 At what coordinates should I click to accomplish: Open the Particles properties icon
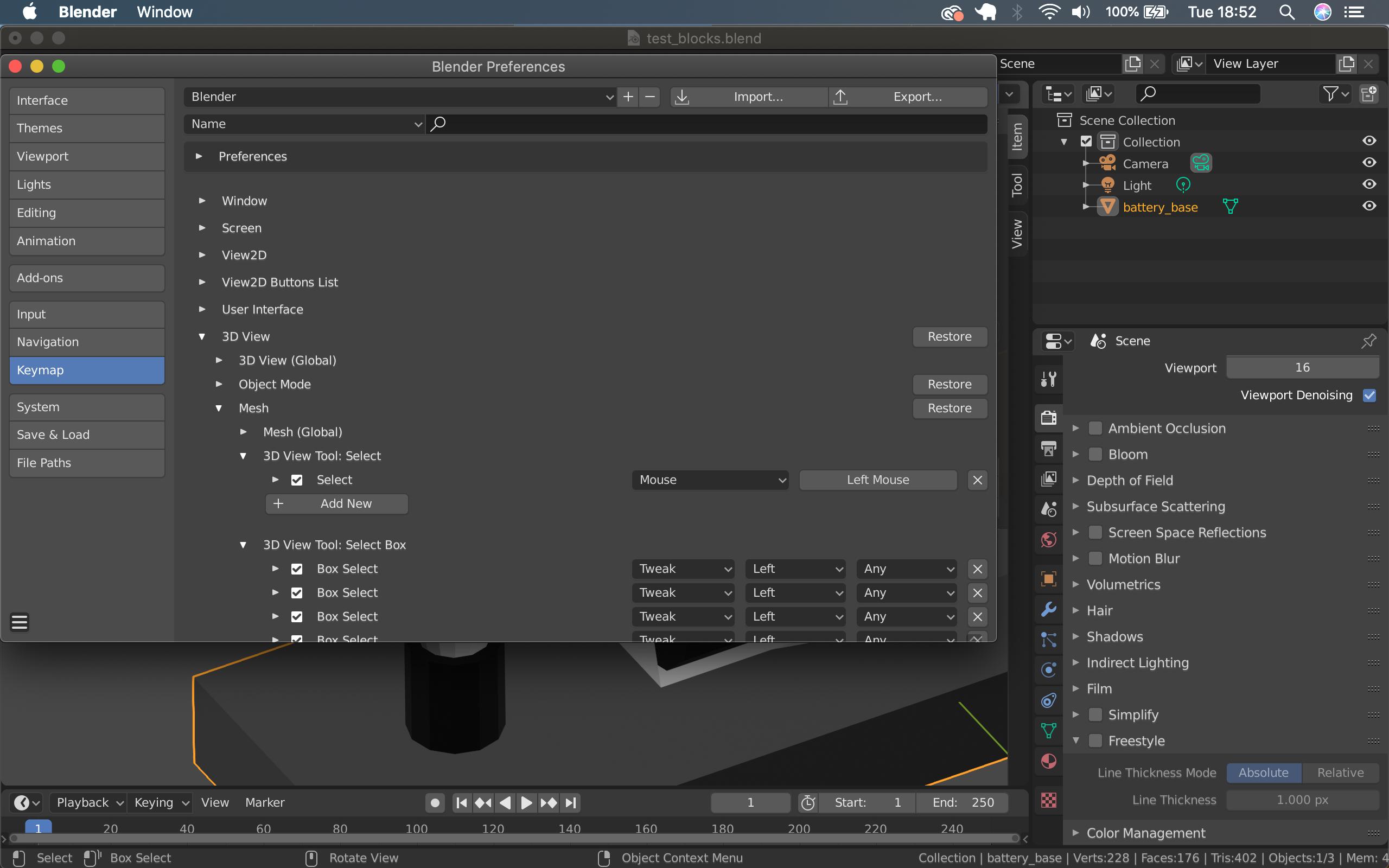1049,640
